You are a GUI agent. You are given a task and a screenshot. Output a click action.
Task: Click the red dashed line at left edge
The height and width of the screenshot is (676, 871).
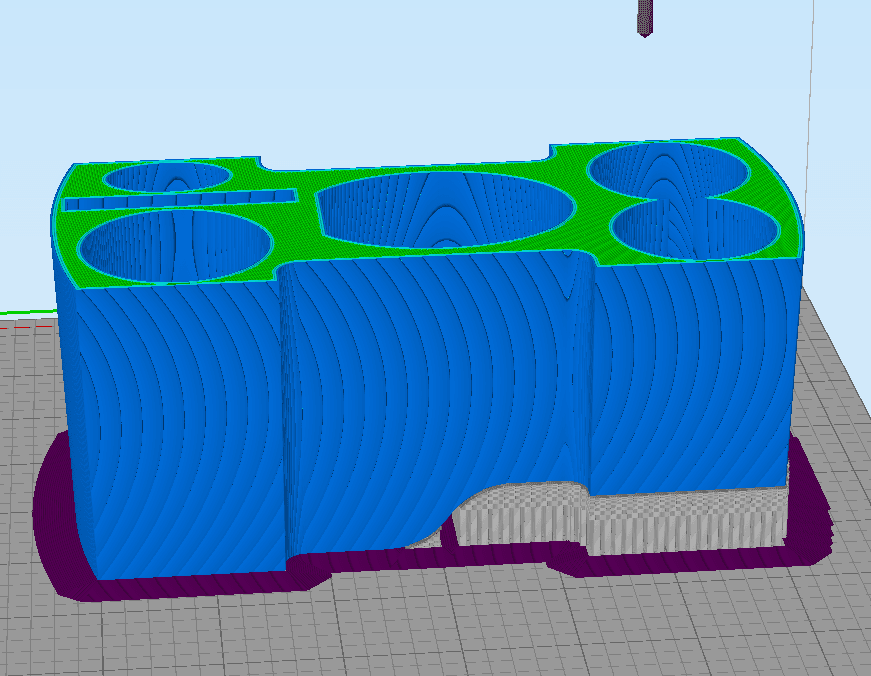pos(28,327)
